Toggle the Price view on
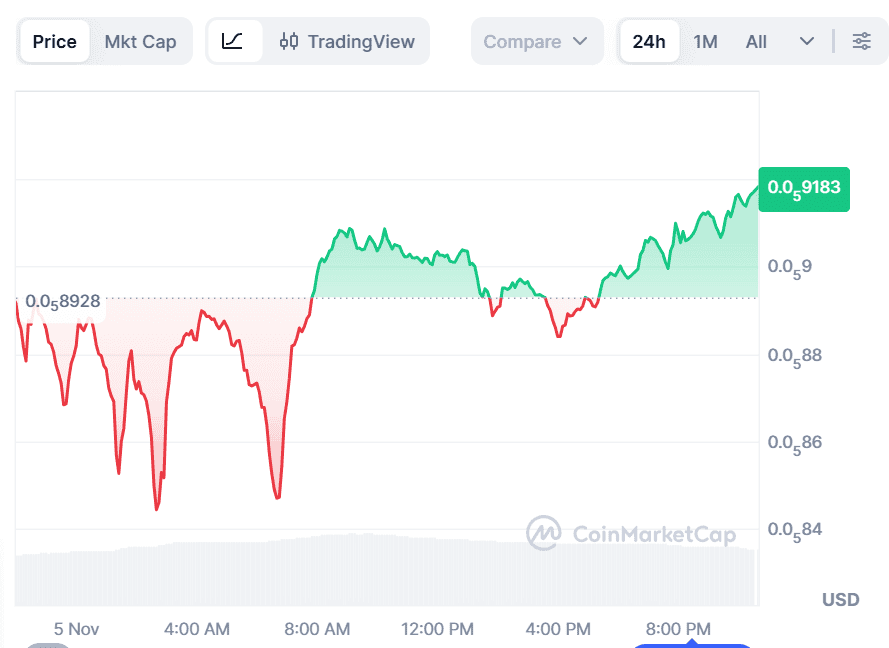The image size is (889, 648). (54, 42)
